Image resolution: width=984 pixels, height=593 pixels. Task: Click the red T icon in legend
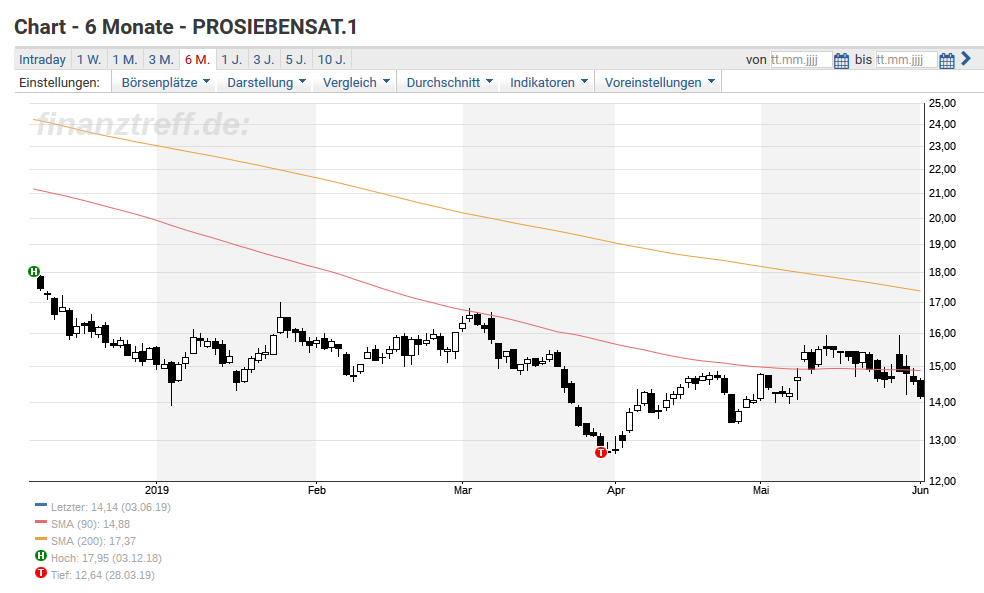pyautogui.click(x=41, y=573)
